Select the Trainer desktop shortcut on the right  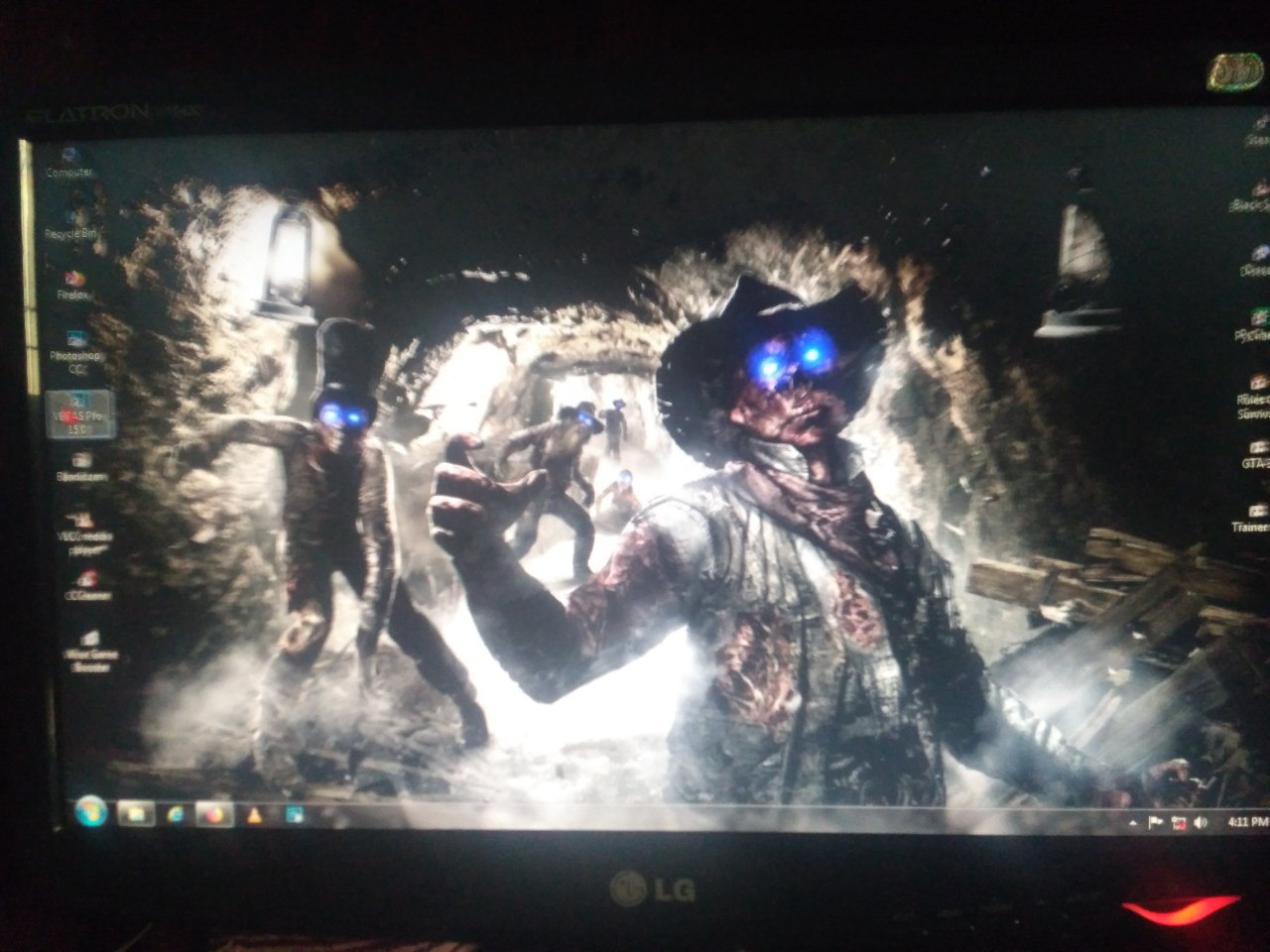pos(1250,518)
